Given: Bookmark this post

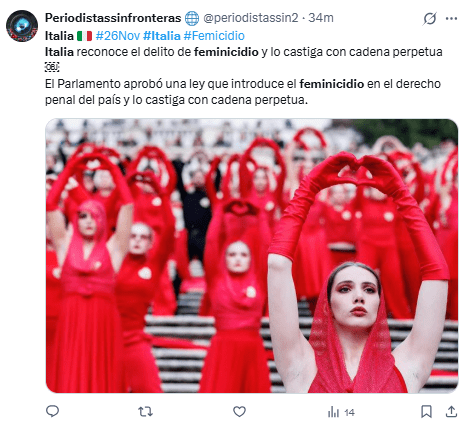Looking at the screenshot, I should tap(426, 412).
